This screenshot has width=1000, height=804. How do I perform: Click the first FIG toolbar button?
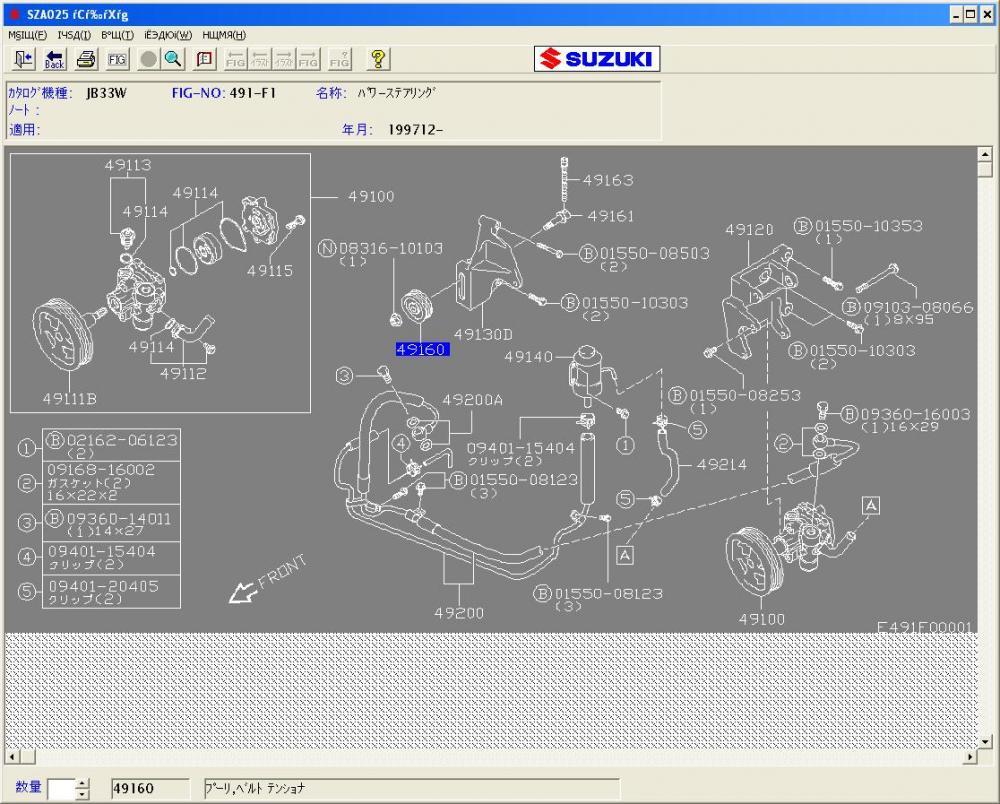[x=117, y=59]
